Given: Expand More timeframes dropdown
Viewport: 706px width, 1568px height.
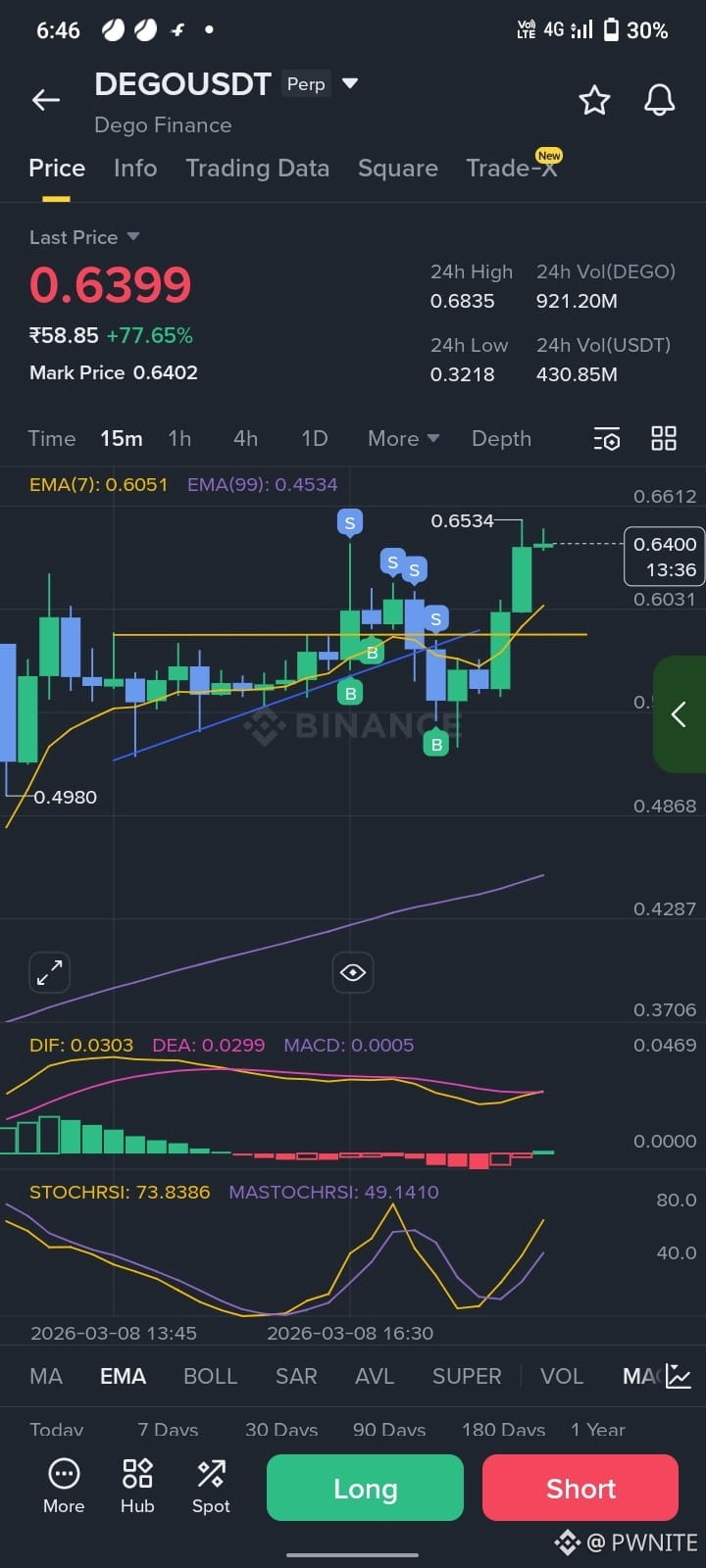Looking at the screenshot, I should point(403,438).
